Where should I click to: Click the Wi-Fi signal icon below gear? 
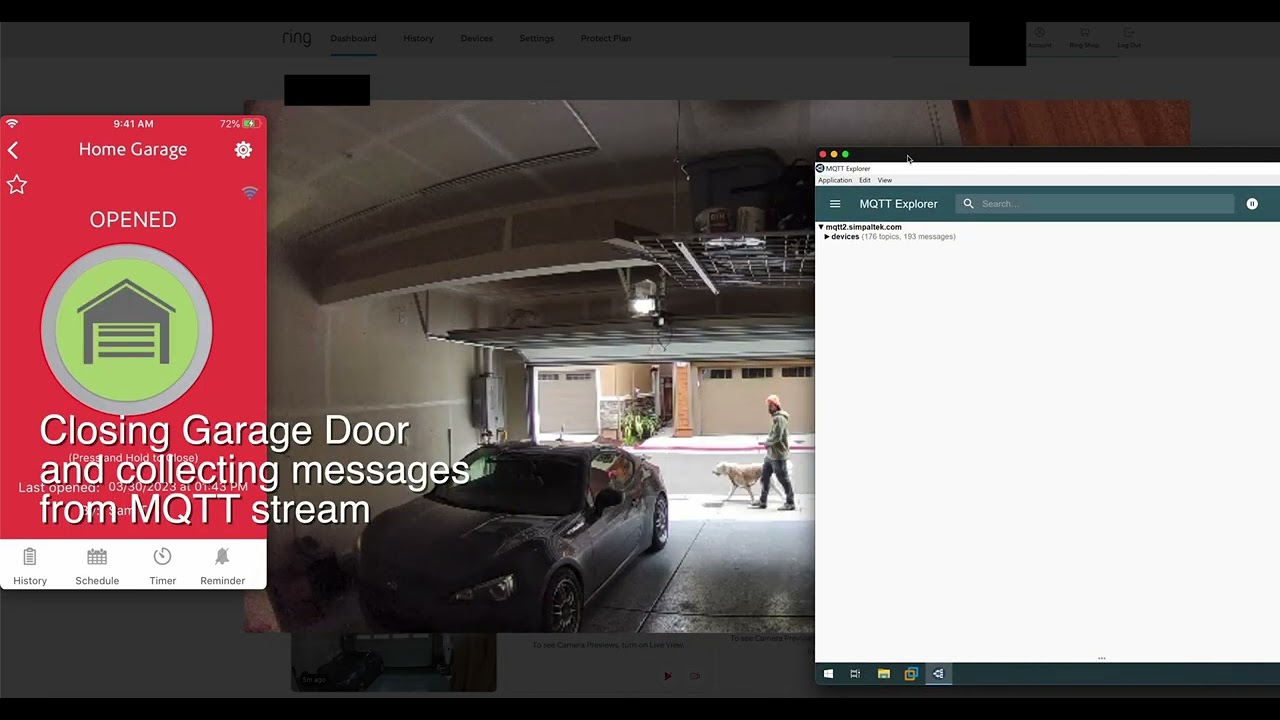point(250,192)
